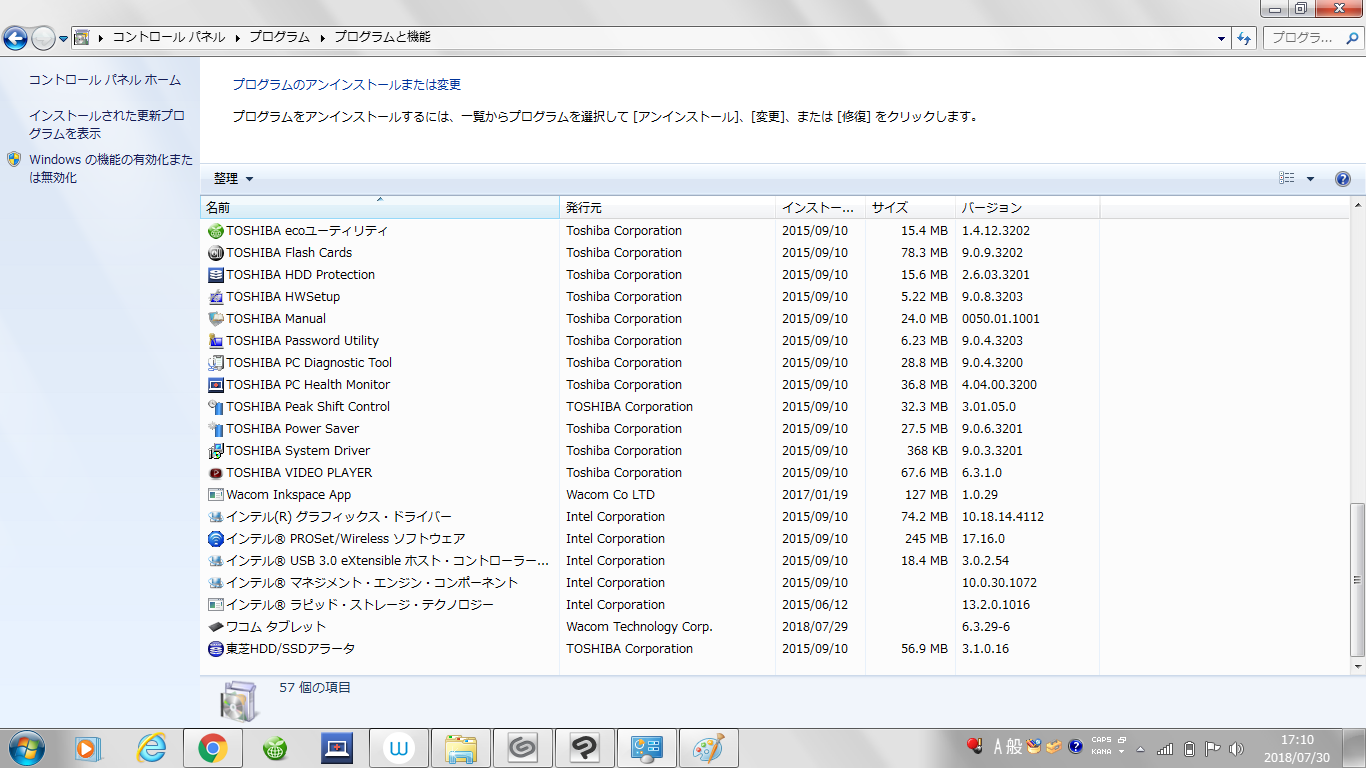Open Windows Explorer folder icon in the taskbar
Image resolution: width=1366 pixels, height=771 pixels.
click(x=460, y=748)
